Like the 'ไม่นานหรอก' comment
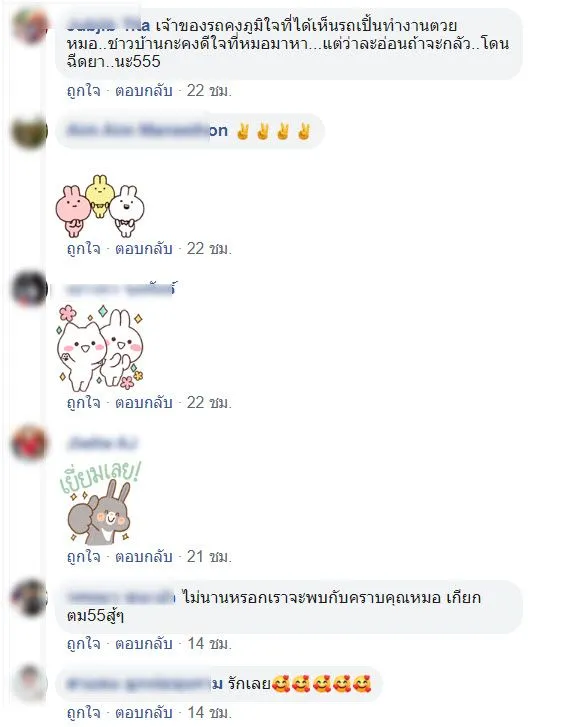This screenshot has height=727, width=561. pos(83,643)
